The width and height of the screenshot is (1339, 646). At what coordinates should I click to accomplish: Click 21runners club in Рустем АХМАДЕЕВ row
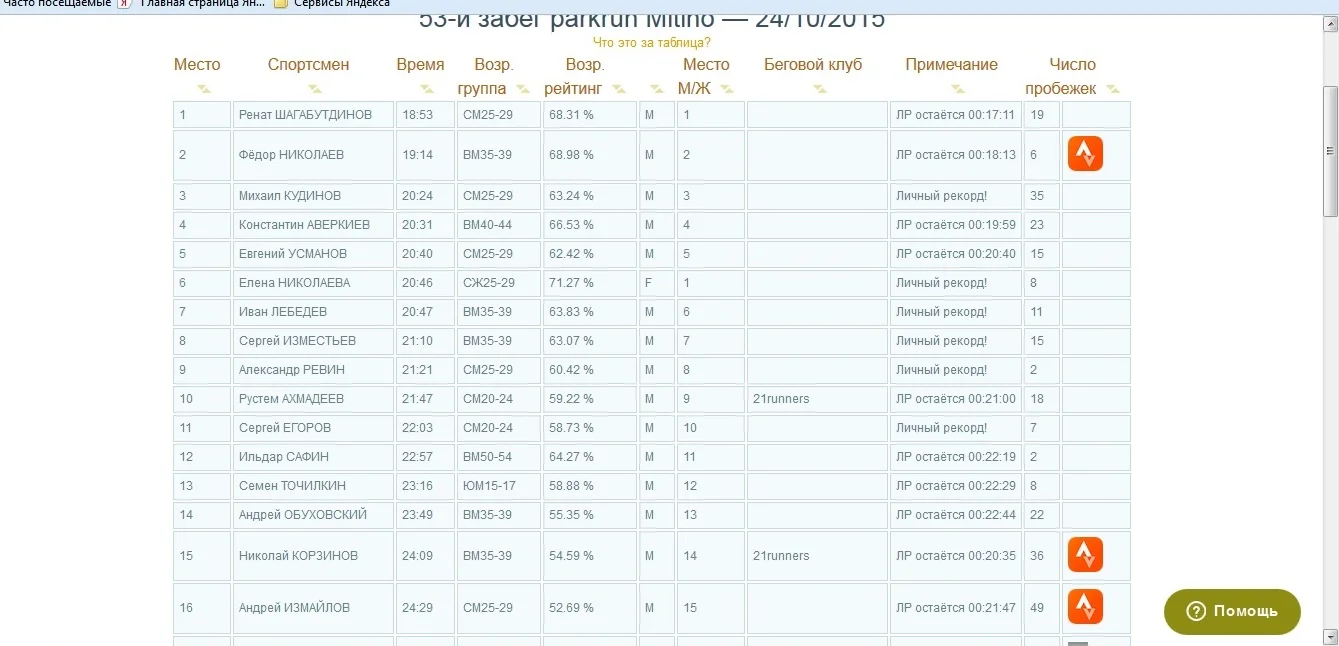point(781,399)
